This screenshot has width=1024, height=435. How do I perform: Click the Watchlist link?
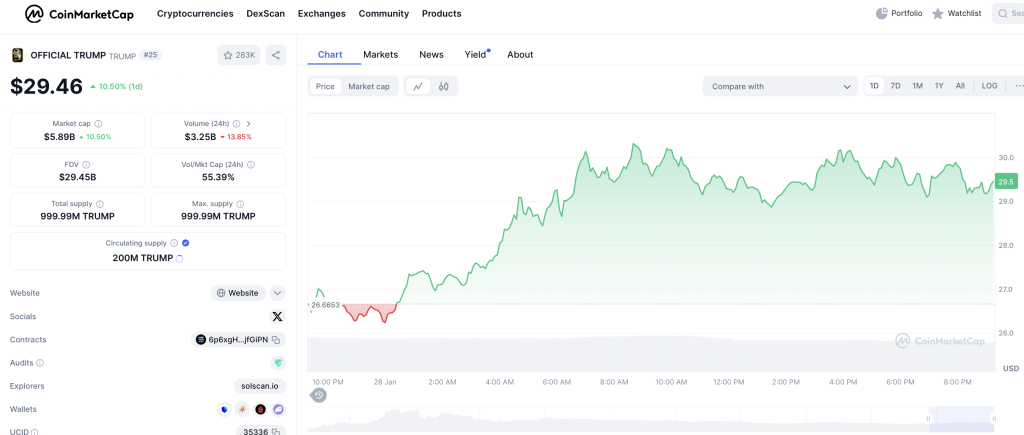(965, 13)
